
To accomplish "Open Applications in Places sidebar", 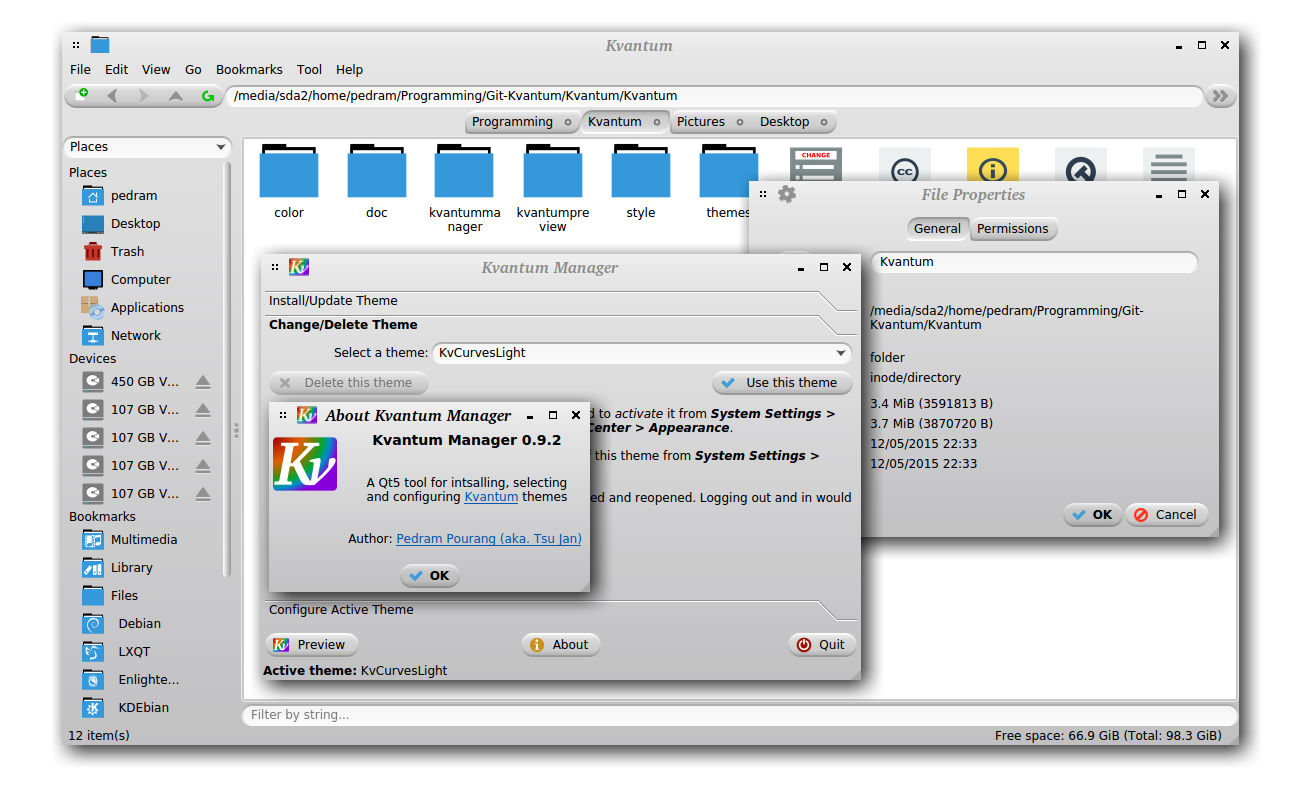I will pyautogui.click(x=133, y=307).
